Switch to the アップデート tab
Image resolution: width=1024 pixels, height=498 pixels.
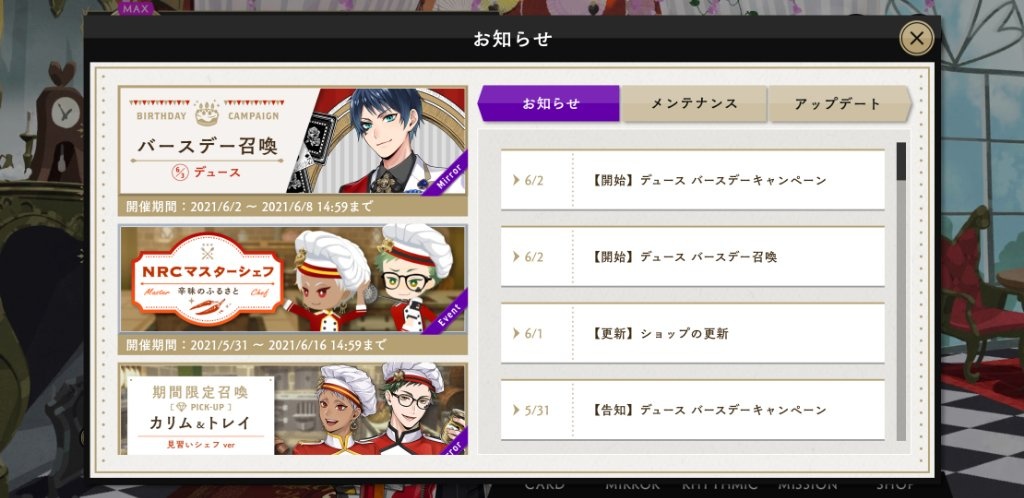tap(839, 103)
